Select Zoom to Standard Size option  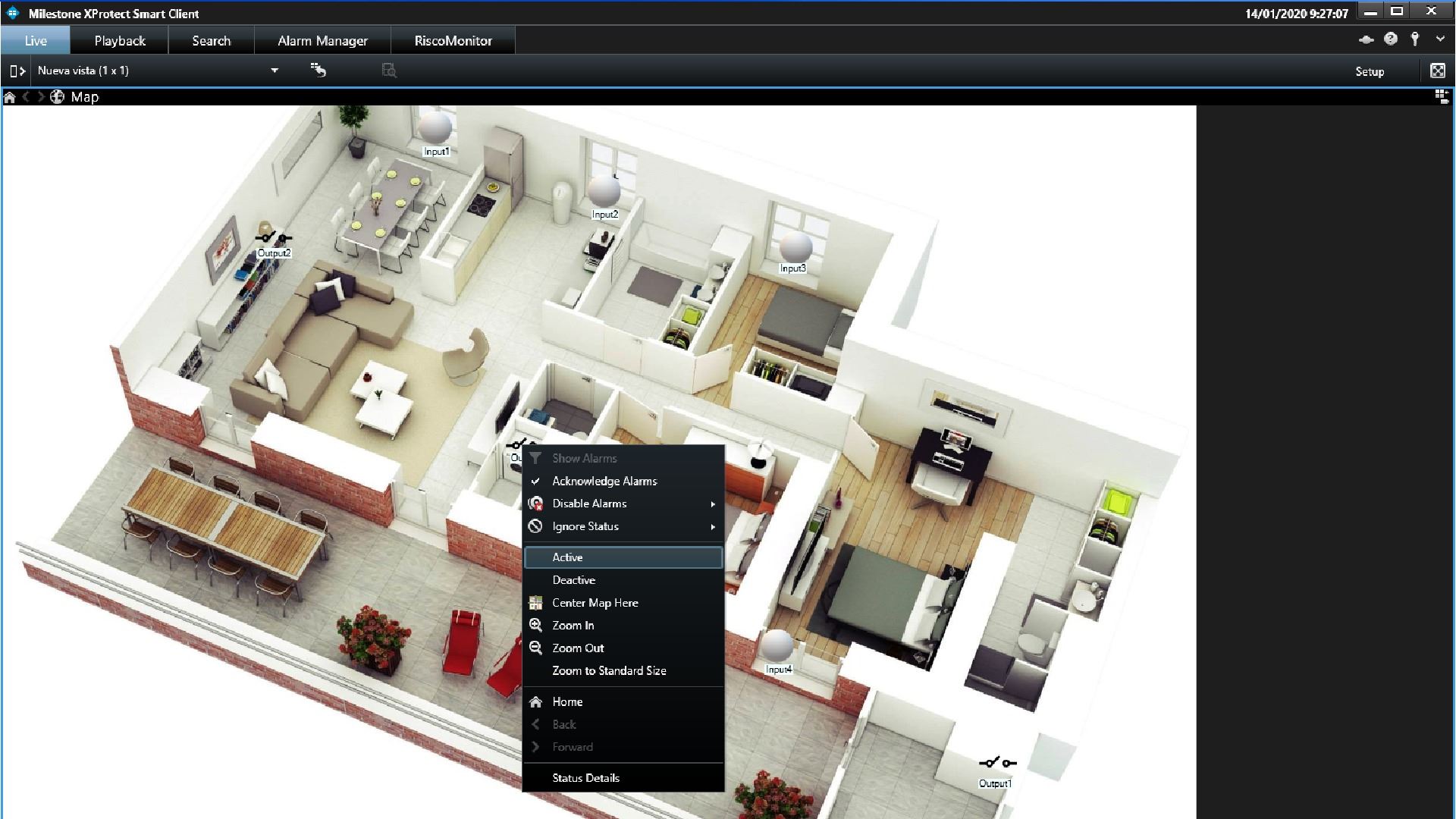click(x=609, y=670)
